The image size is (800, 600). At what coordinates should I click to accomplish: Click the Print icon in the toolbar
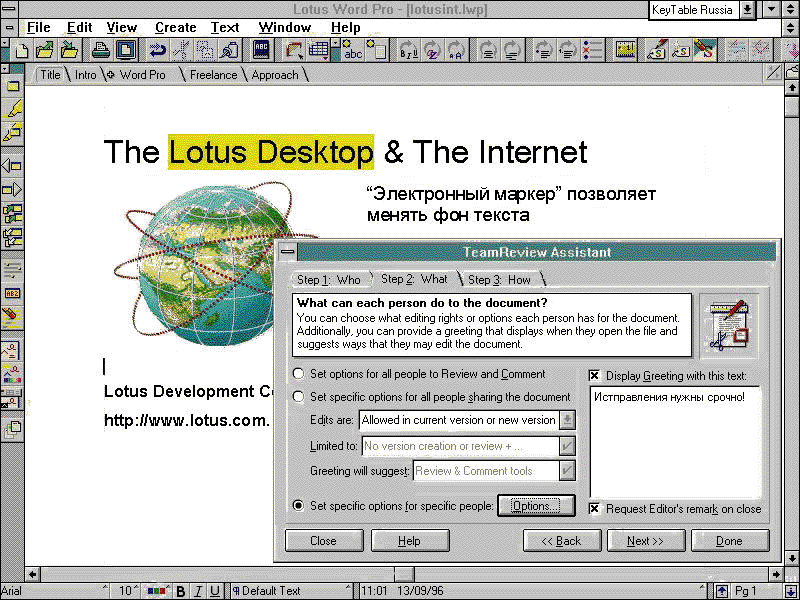[101, 51]
